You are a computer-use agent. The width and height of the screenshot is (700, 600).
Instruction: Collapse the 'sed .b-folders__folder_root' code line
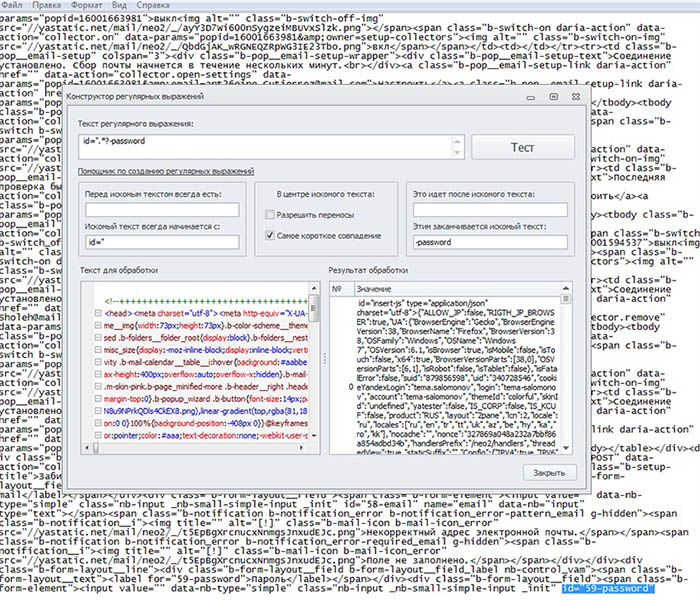click(x=98, y=338)
